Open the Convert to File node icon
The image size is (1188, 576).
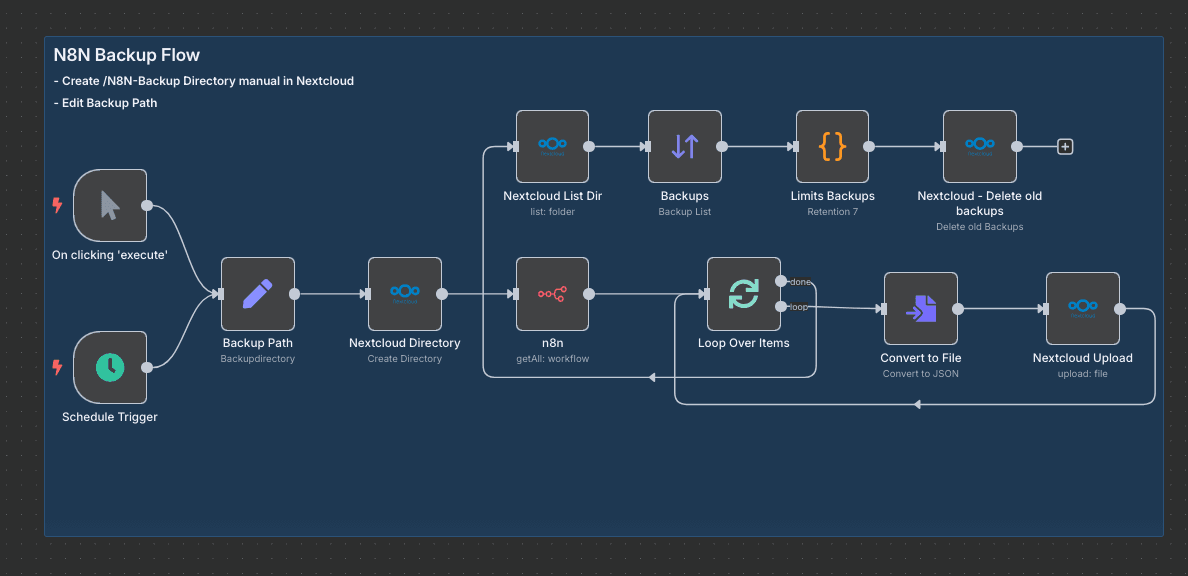pos(921,308)
